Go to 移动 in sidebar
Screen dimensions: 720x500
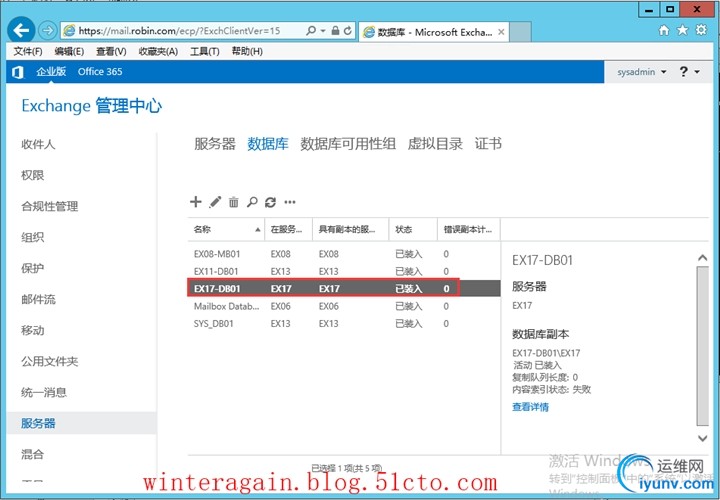pos(32,330)
